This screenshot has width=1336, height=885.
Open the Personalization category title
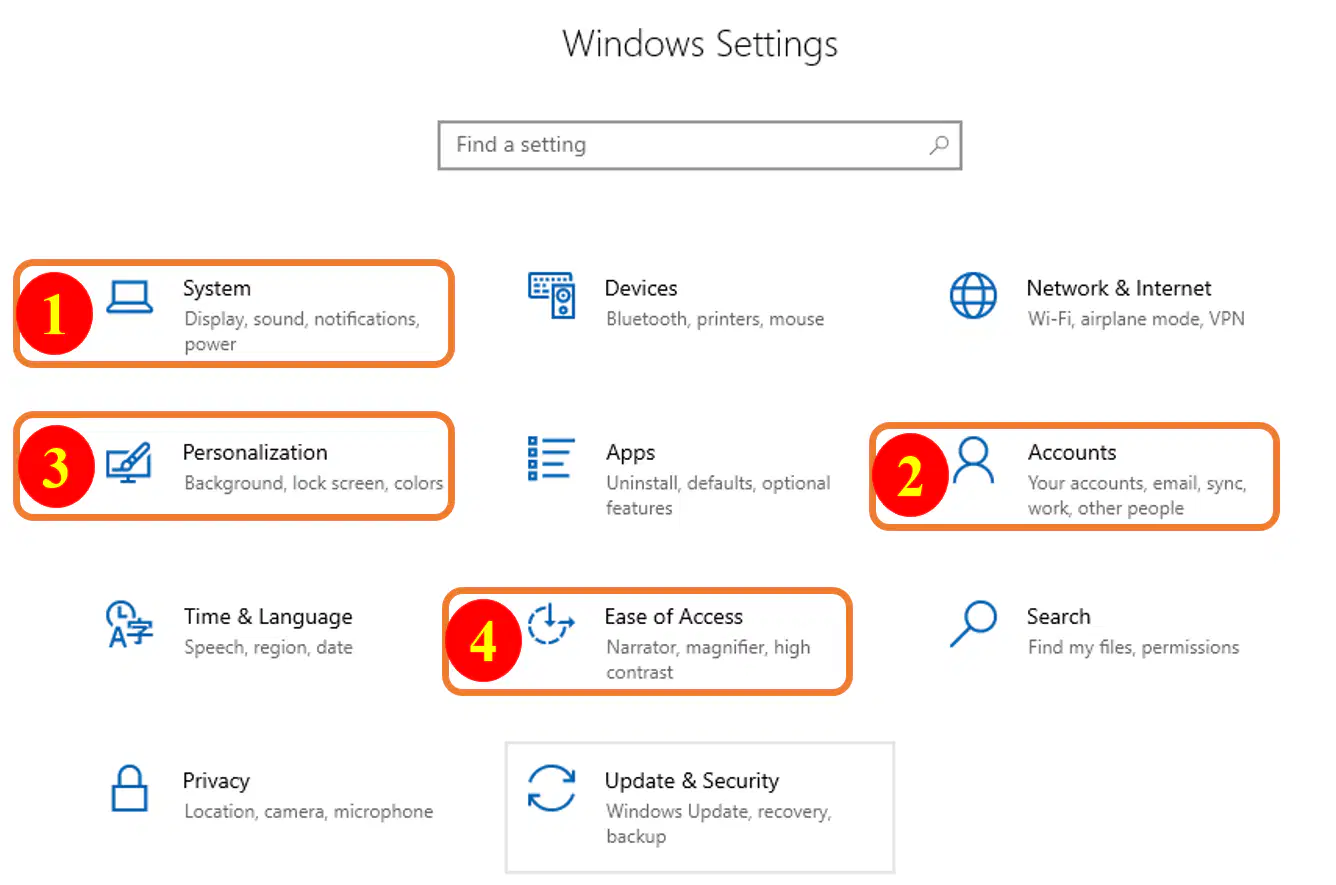255,453
